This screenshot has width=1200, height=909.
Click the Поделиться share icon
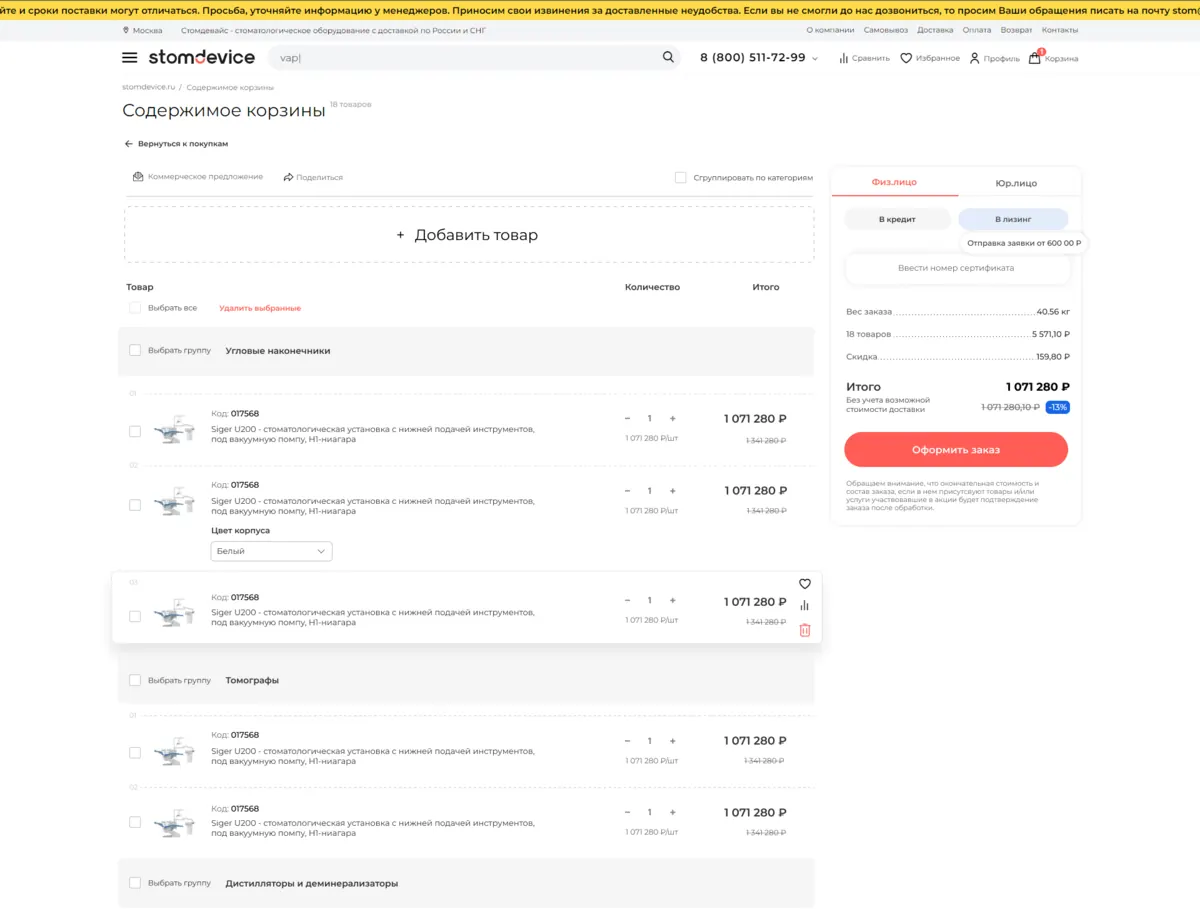288,177
